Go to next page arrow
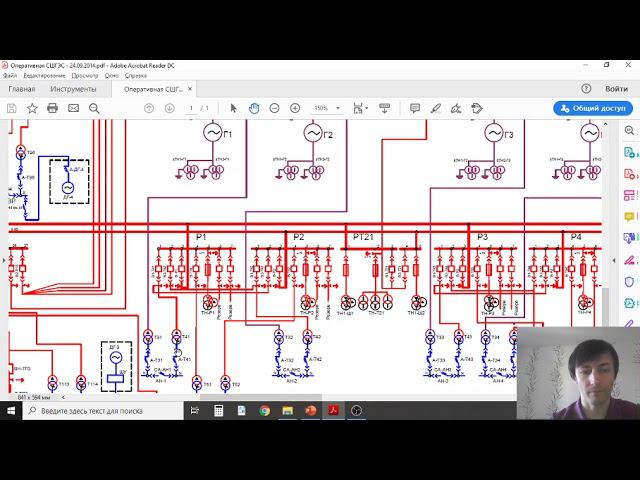640x480 pixels. click(x=169, y=108)
